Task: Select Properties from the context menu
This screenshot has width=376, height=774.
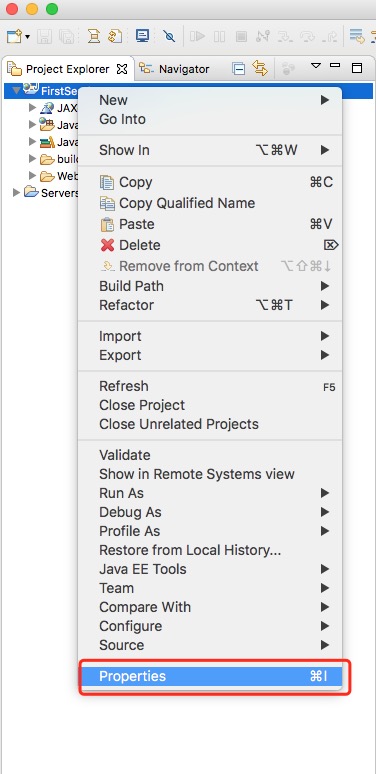Action: pyautogui.click(x=210, y=676)
